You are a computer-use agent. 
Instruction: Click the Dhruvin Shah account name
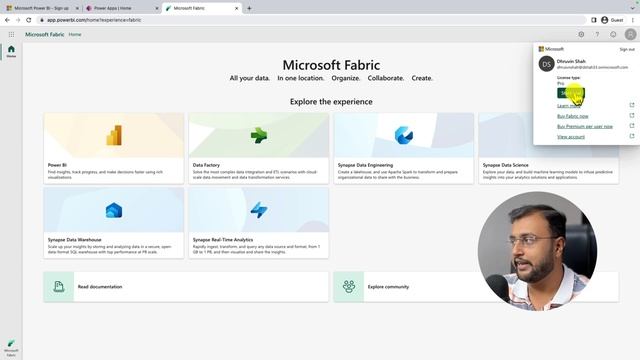tap(571, 61)
